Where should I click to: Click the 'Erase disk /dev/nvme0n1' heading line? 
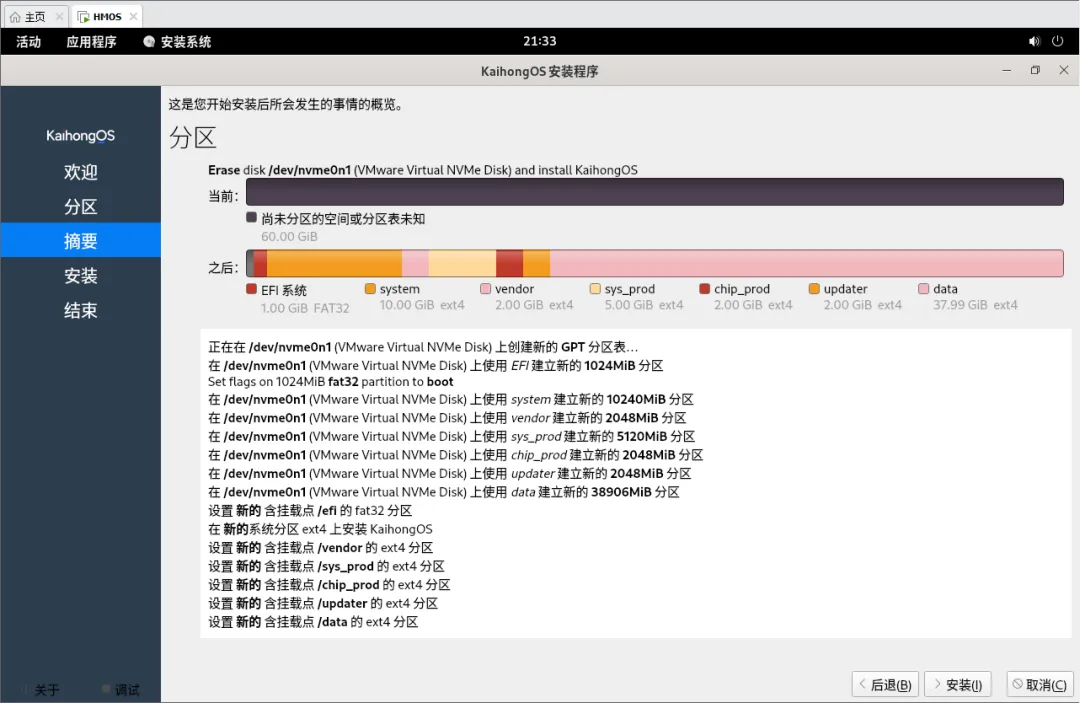pyautogui.click(x=423, y=170)
